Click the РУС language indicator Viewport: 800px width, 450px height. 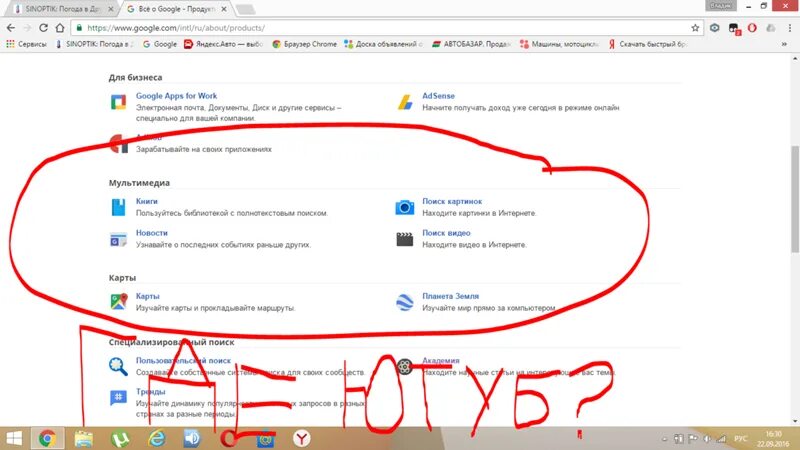[x=741, y=439]
